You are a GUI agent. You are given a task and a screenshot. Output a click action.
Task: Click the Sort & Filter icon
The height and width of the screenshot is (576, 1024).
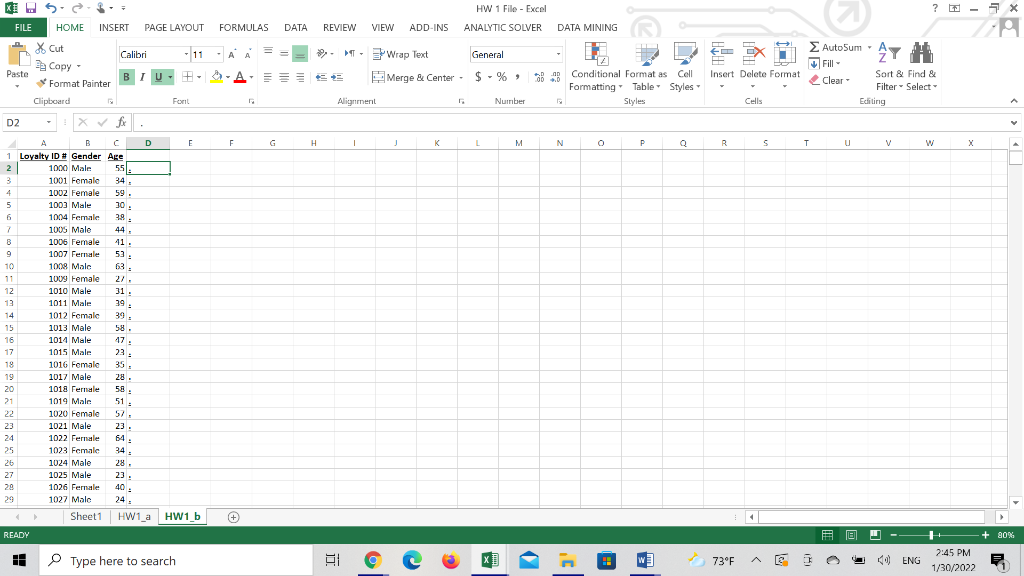[890, 65]
